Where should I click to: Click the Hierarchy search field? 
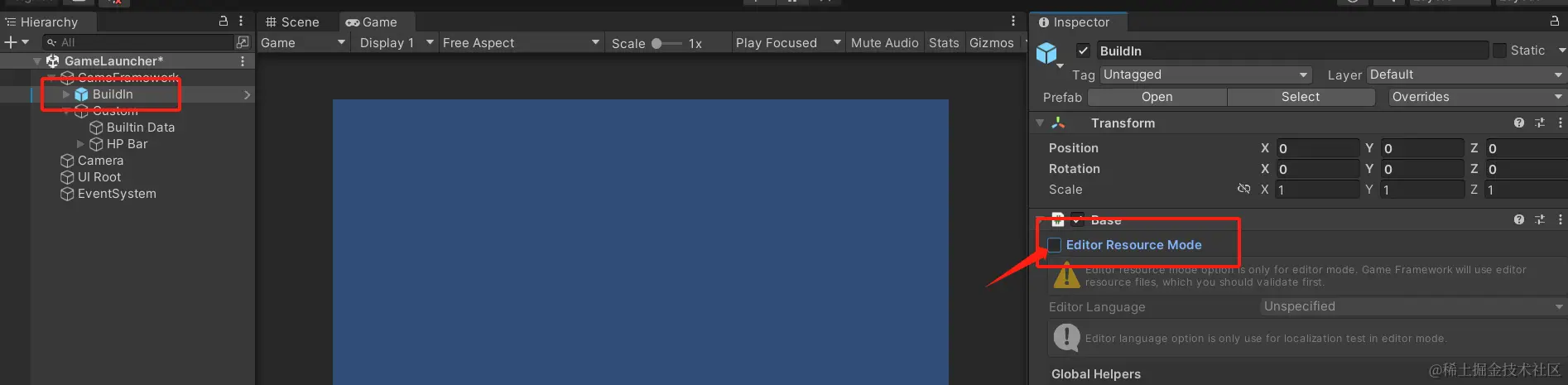pos(139,42)
